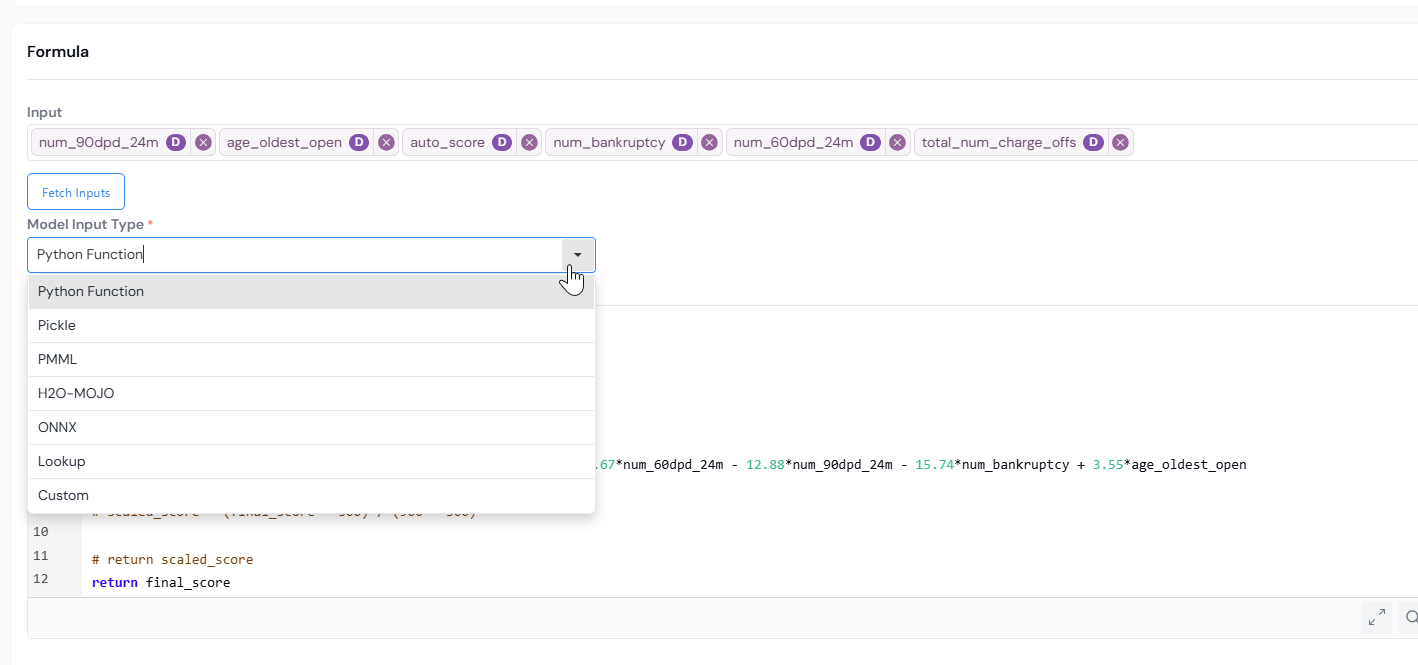Click the Model Input Type text field
Screen dimensions: 1418x665
(295, 255)
